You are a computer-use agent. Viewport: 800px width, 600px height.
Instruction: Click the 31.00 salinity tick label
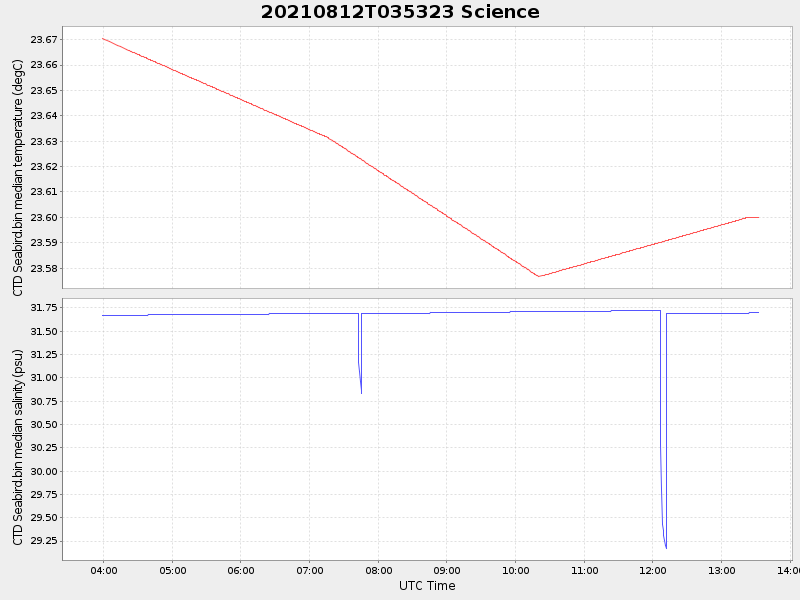[44, 378]
